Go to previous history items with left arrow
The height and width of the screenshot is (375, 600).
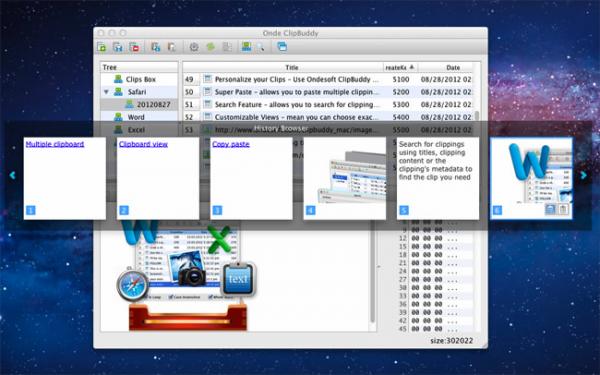(12, 175)
